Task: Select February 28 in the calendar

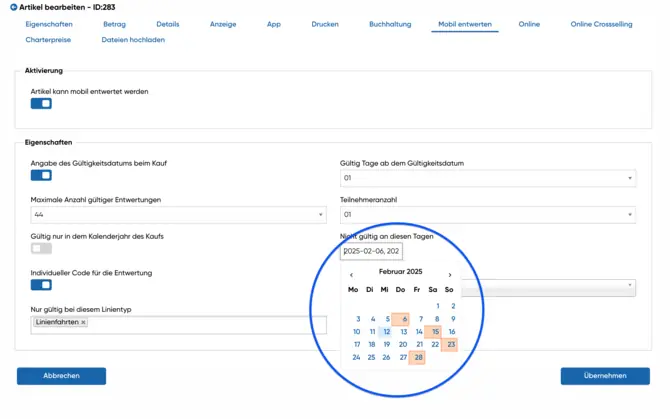Action: [418, 357]
